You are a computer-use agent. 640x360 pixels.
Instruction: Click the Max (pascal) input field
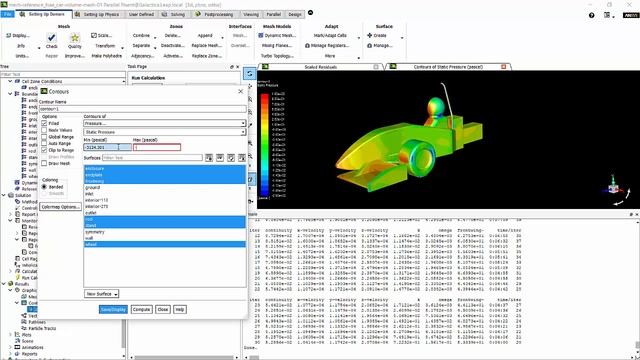click(157, 147)
